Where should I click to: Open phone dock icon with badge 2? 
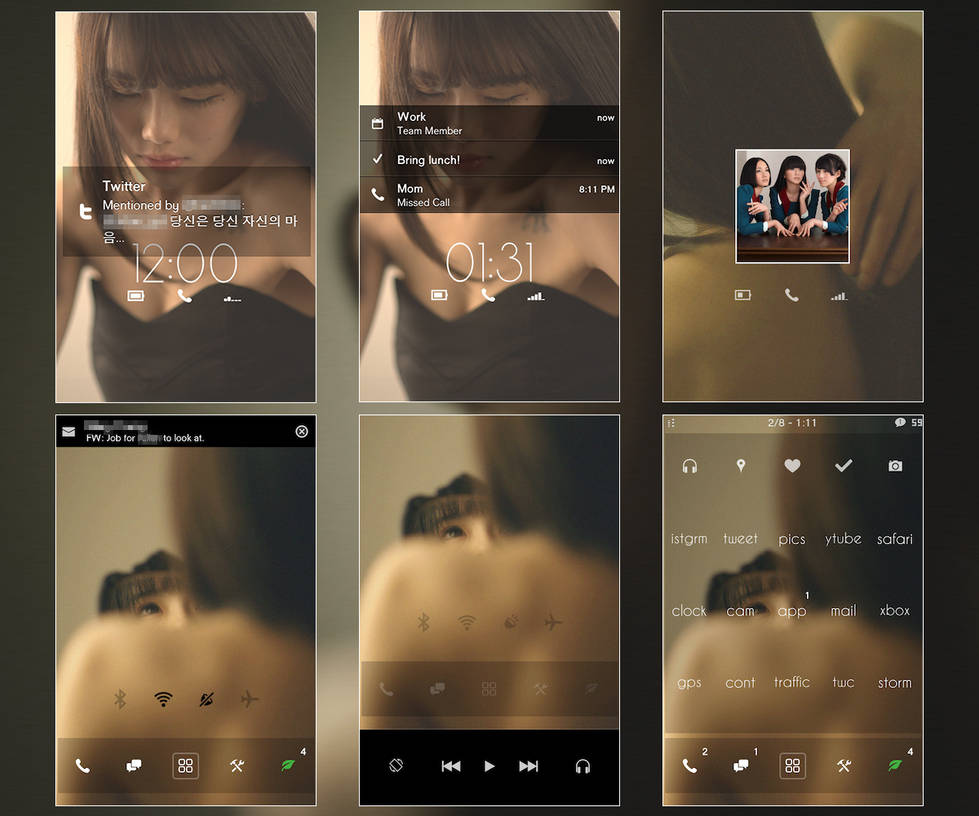click(x=690, y=765)
